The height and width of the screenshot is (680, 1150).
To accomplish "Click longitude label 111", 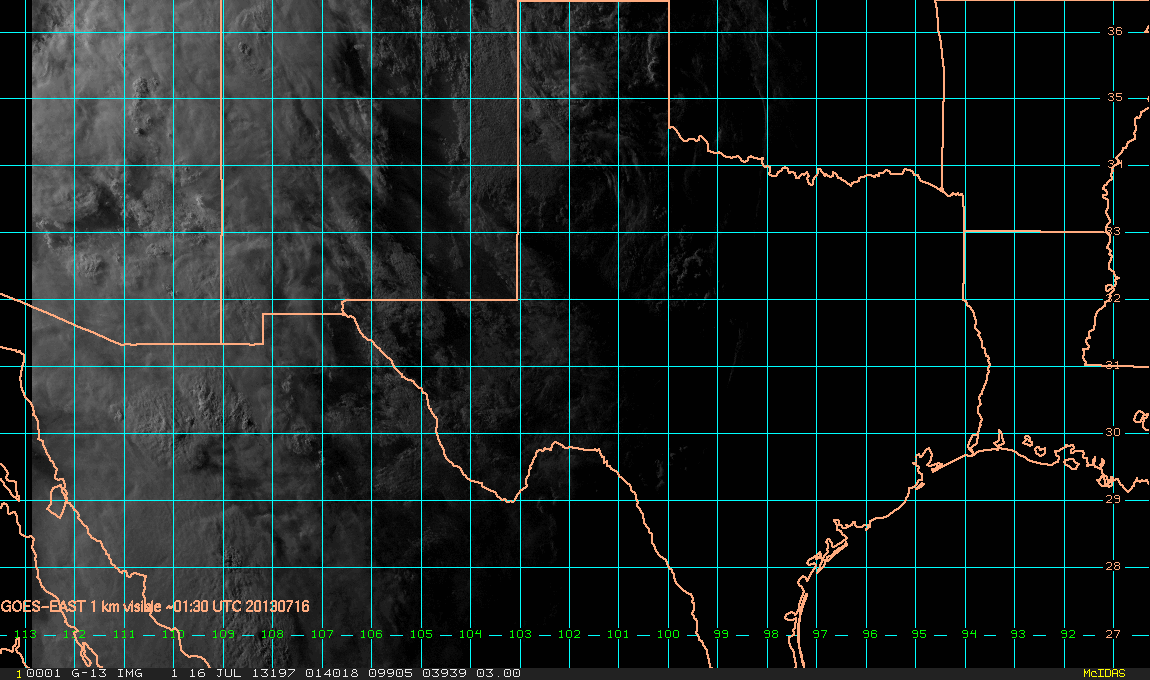I will click(124, 634).
